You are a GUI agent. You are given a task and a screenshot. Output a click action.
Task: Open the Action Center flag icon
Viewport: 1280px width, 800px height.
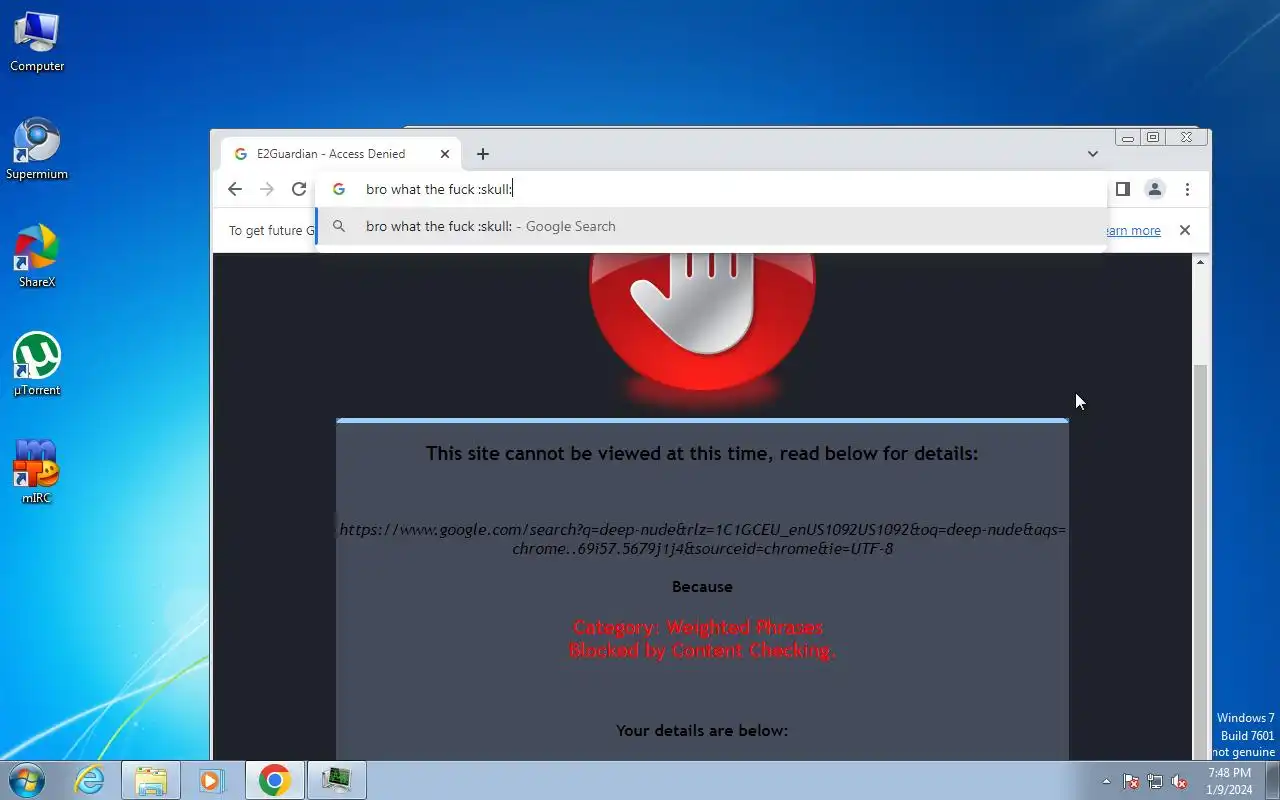point(1131,781)
